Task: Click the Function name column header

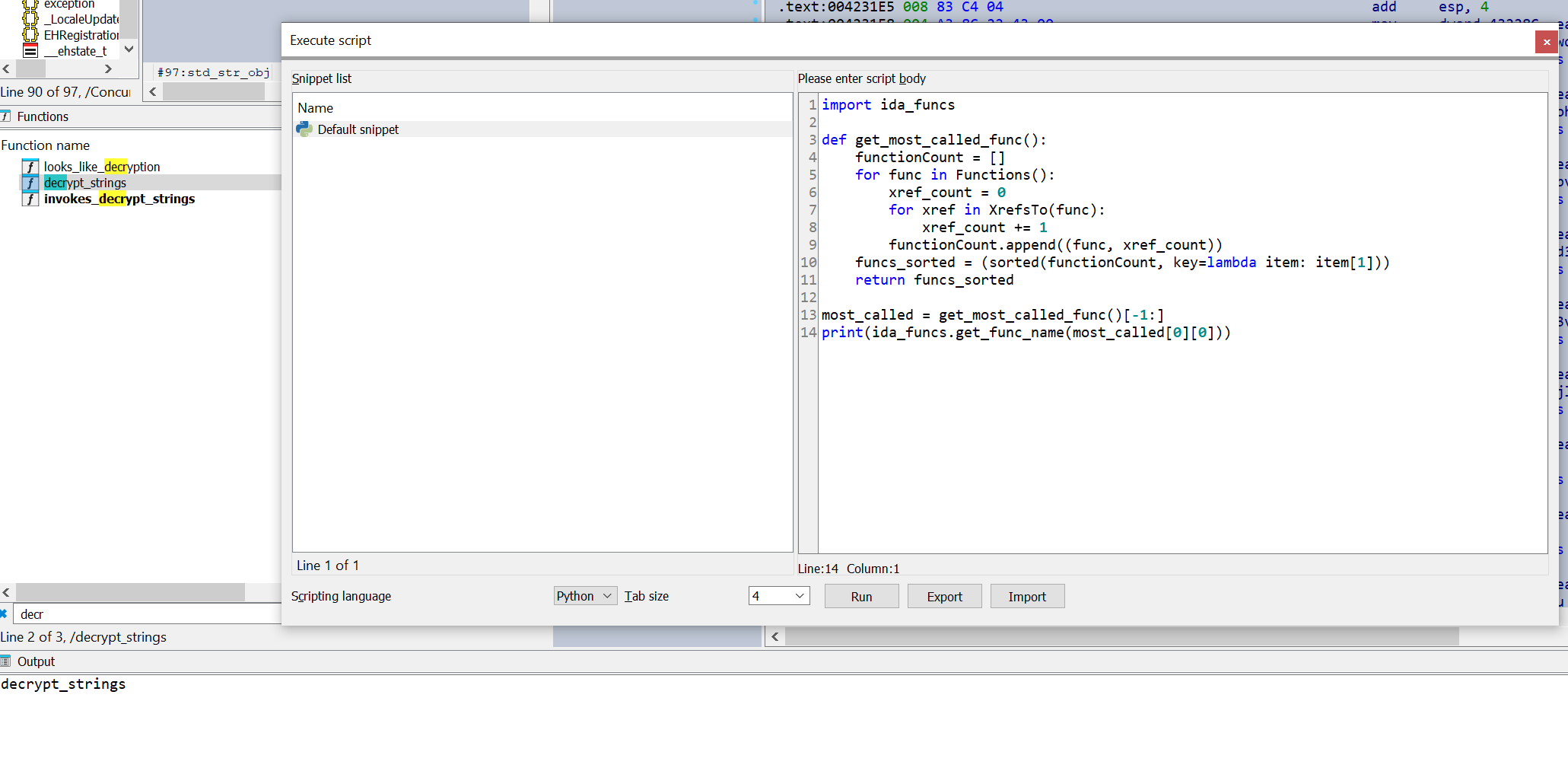Action: point(46,145)
